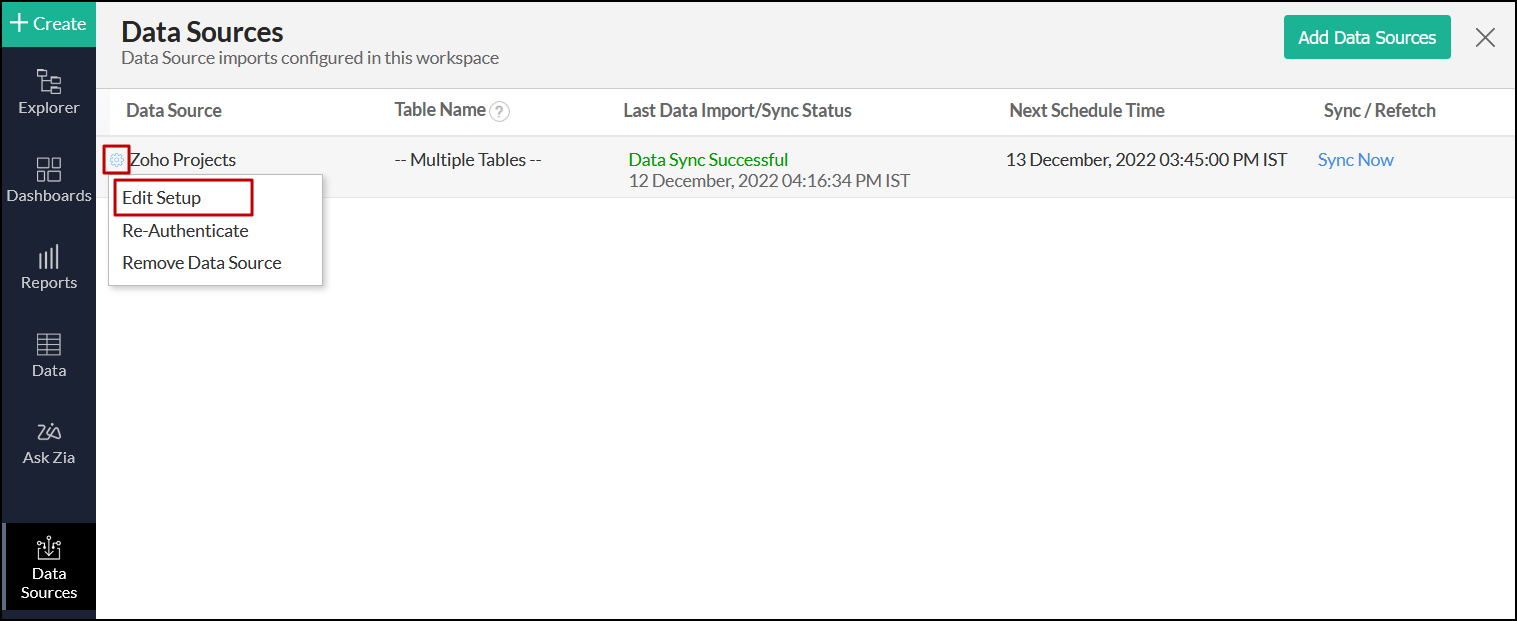1517x621 pixels.
Task: Click the Data Sync Successful status
Action: point(708,160)
